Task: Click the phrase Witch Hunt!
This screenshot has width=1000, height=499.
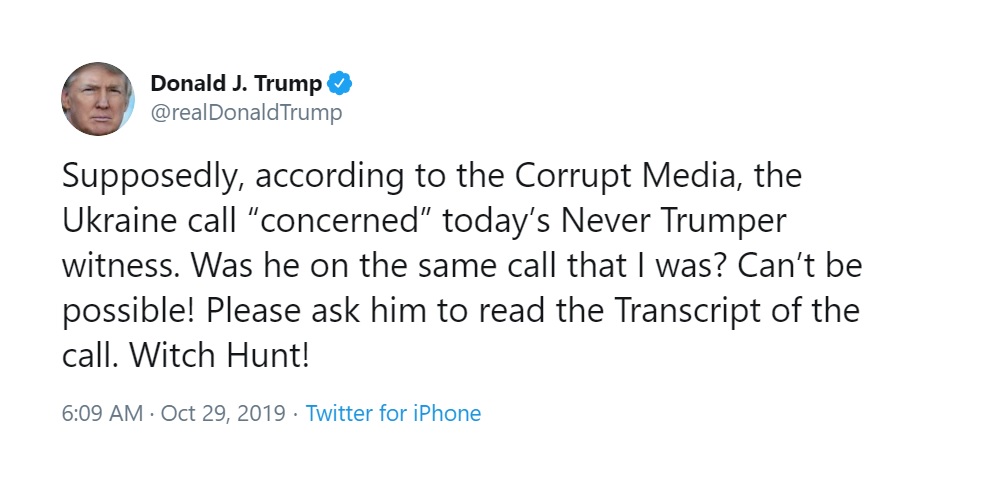Action: (x=219, y=355)
